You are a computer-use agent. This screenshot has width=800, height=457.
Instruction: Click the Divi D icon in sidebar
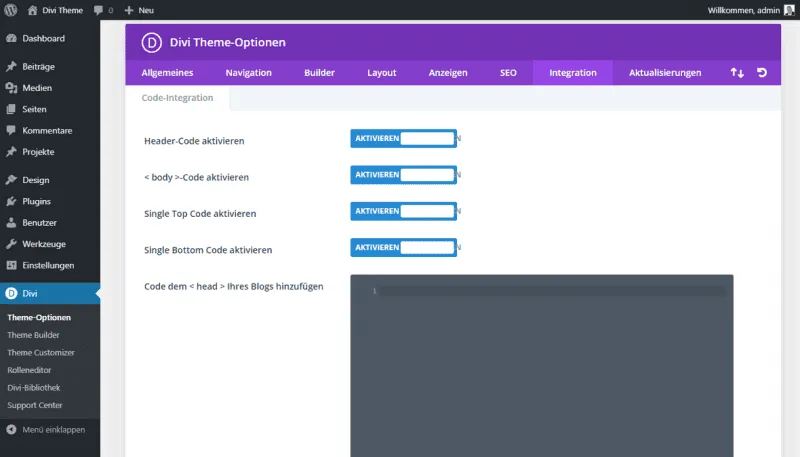[11, 293]
